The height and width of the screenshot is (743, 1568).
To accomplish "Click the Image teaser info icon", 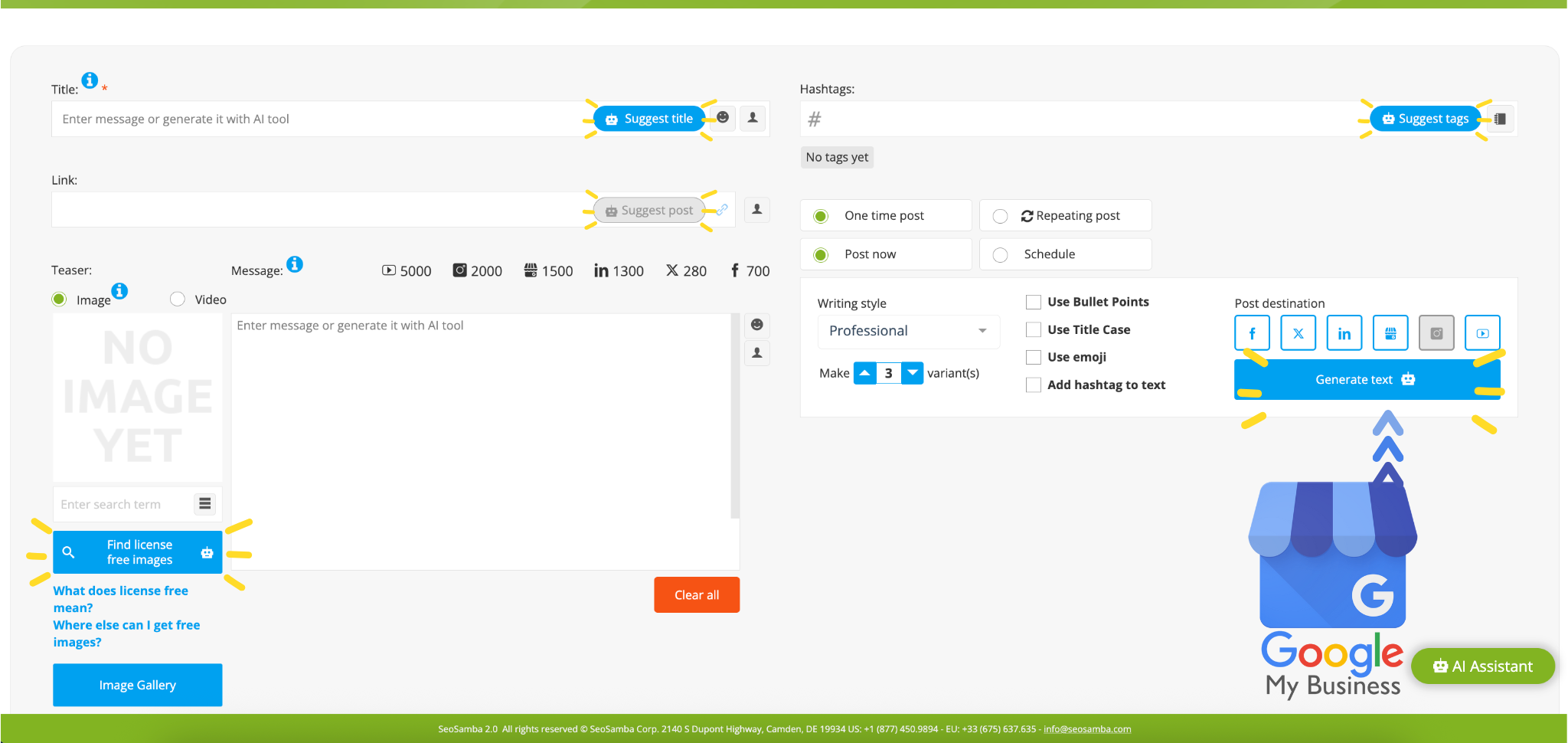I will (x=119, y=291).
